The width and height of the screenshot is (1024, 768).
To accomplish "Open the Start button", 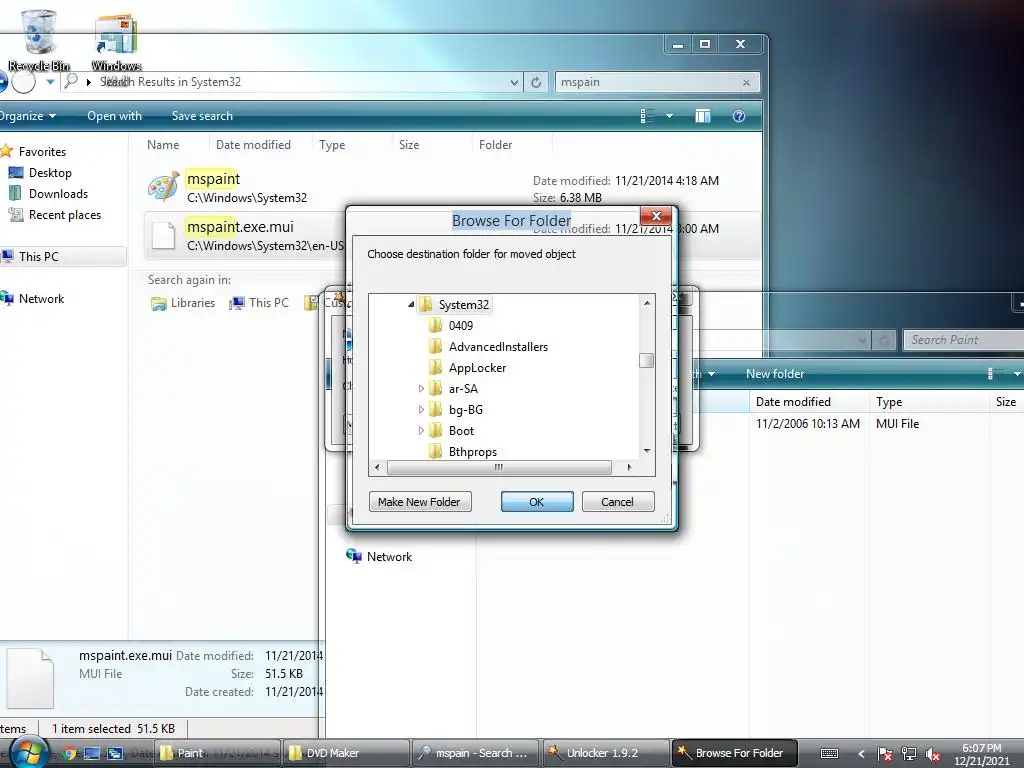I will (29, 753).
